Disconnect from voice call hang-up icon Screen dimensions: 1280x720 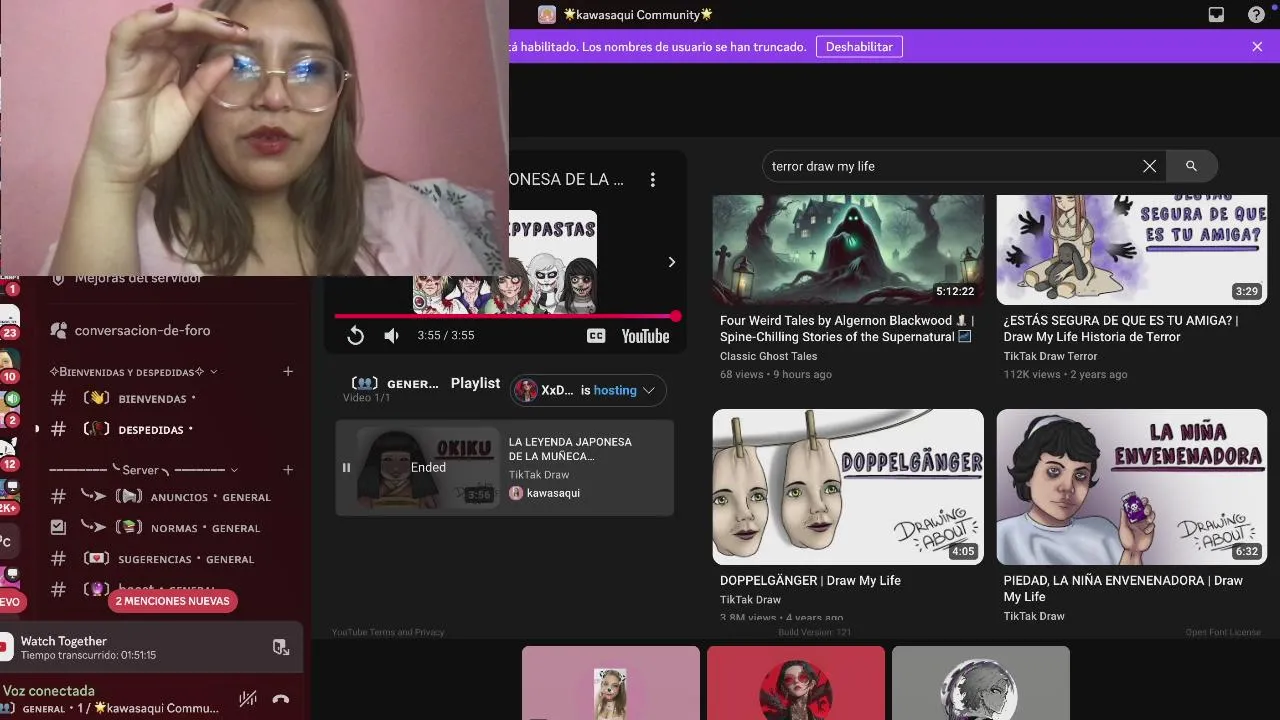(281, 699)
